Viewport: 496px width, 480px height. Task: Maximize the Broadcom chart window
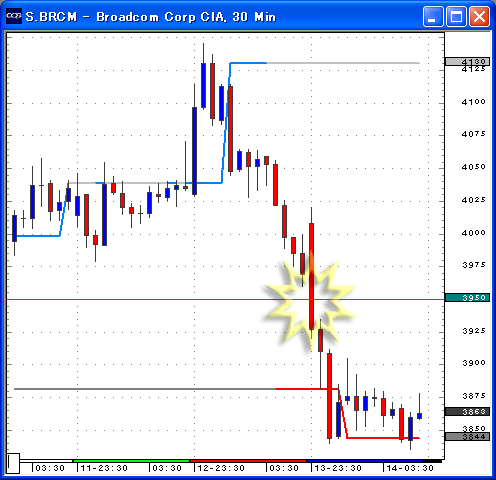(456, 16)
